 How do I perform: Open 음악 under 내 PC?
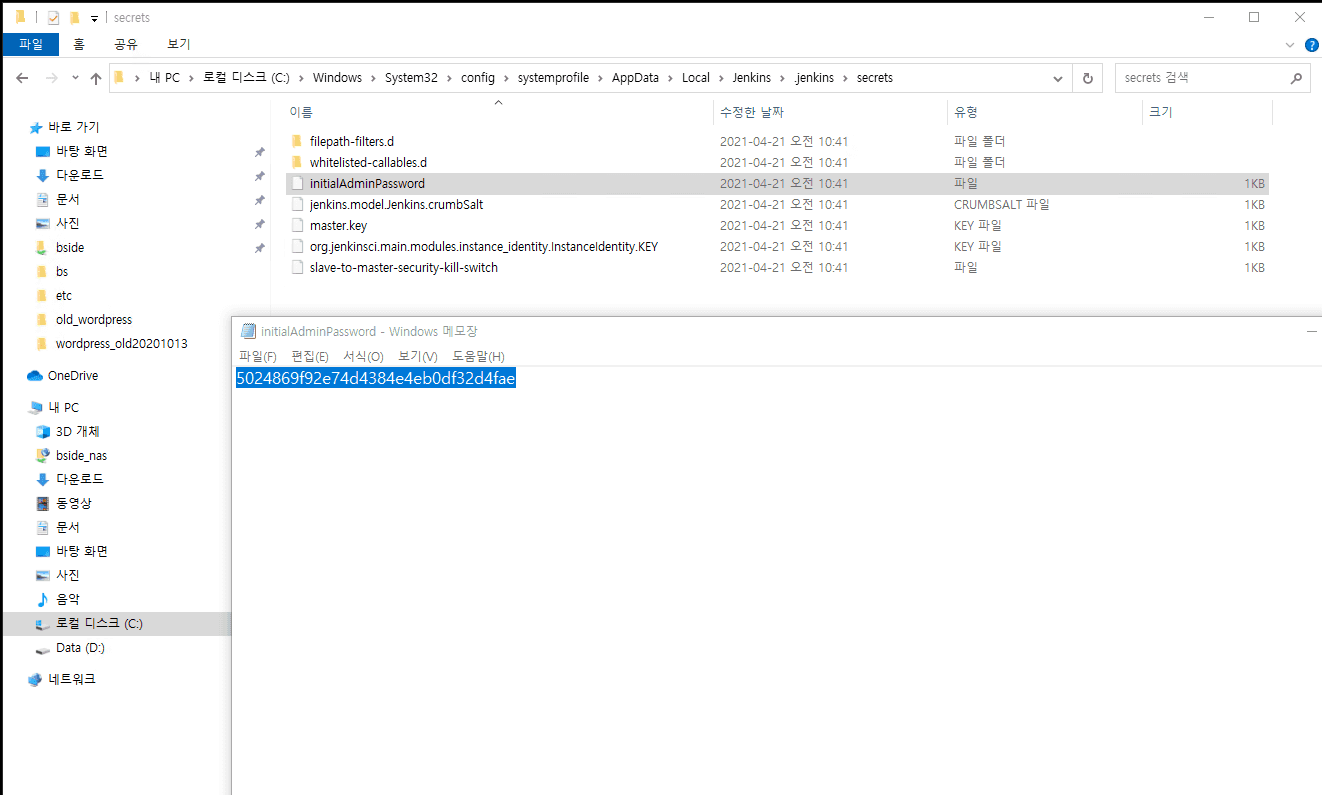[67, 600]
